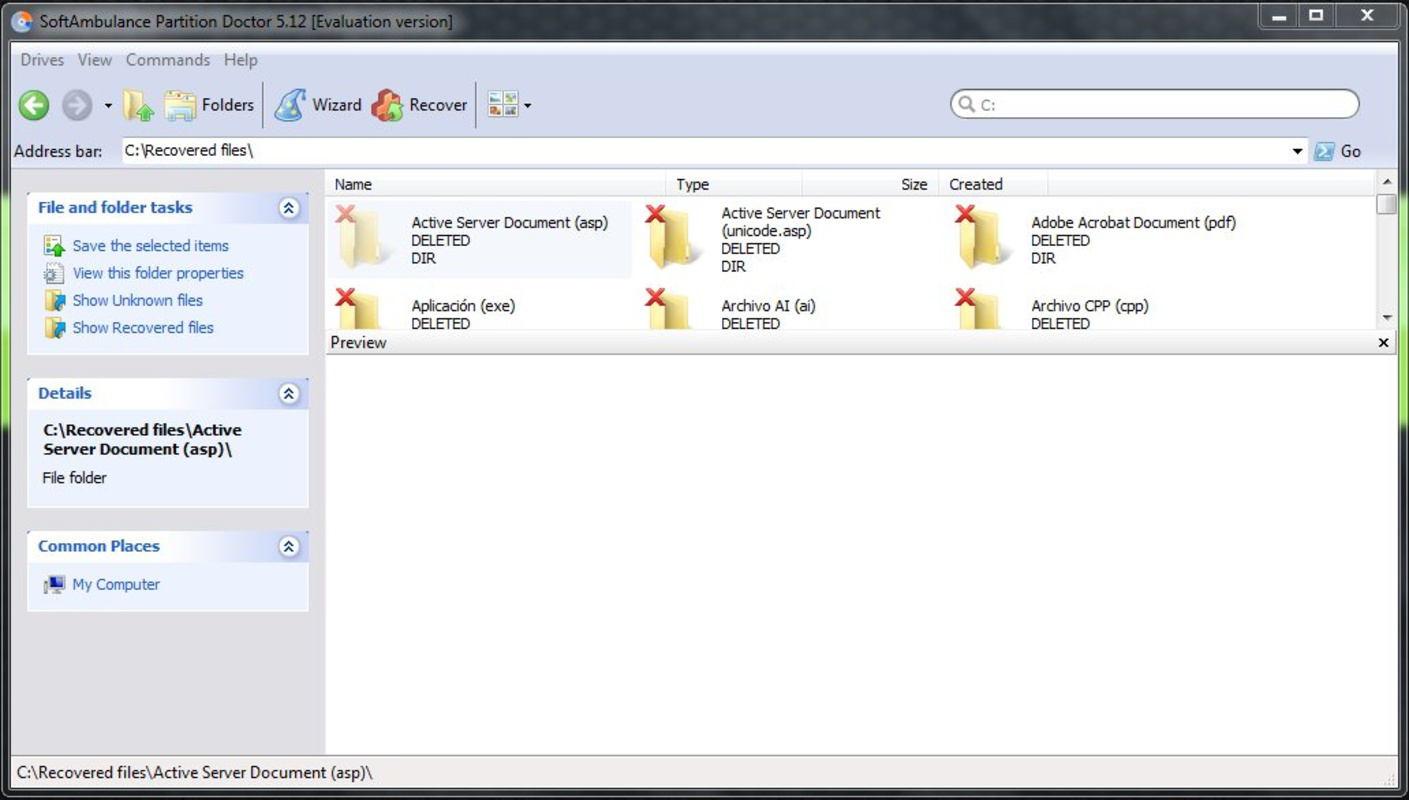Launch the Wizard tool

318,105
